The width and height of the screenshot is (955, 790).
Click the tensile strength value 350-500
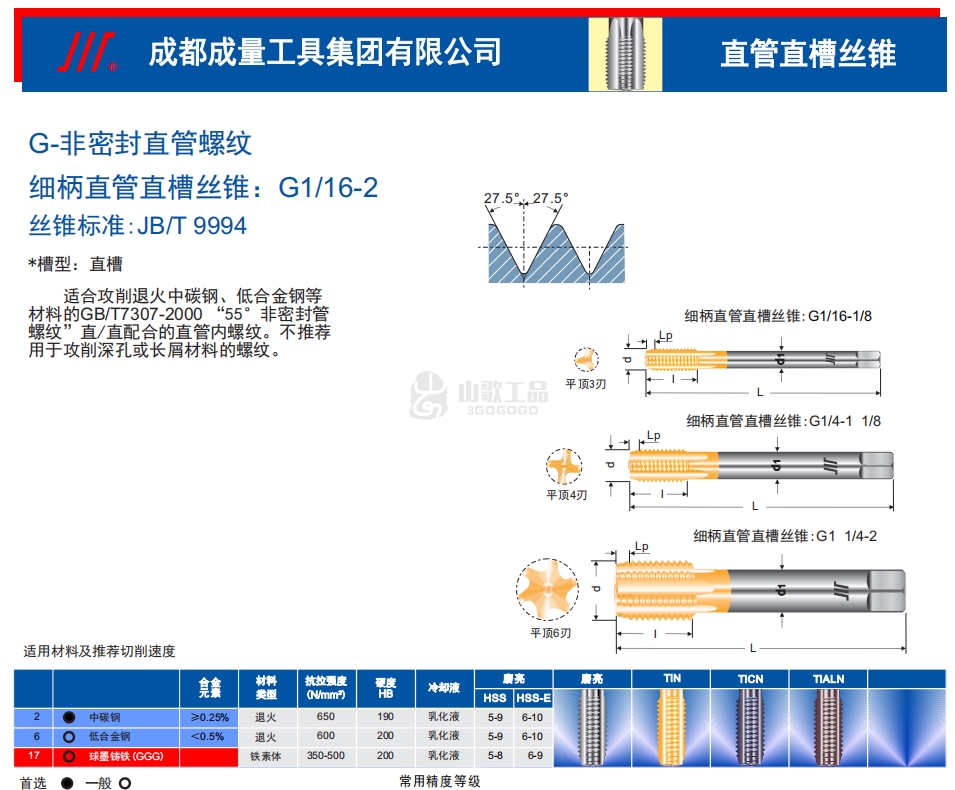coord(326,756)
